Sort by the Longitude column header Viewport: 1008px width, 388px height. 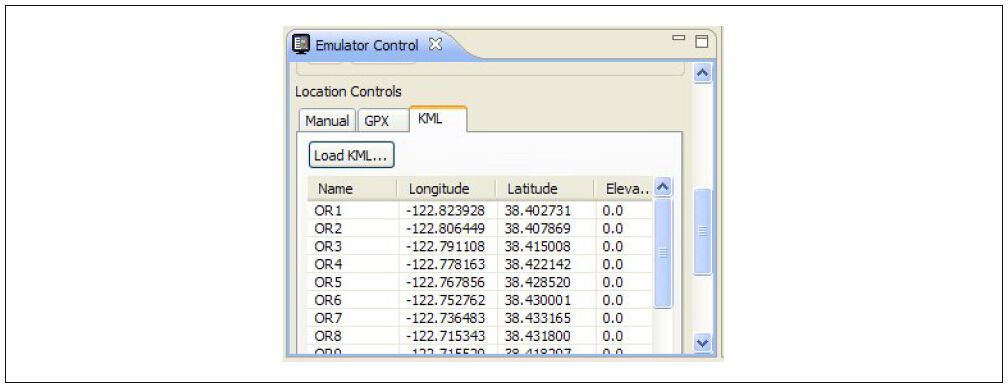(447, 190)
